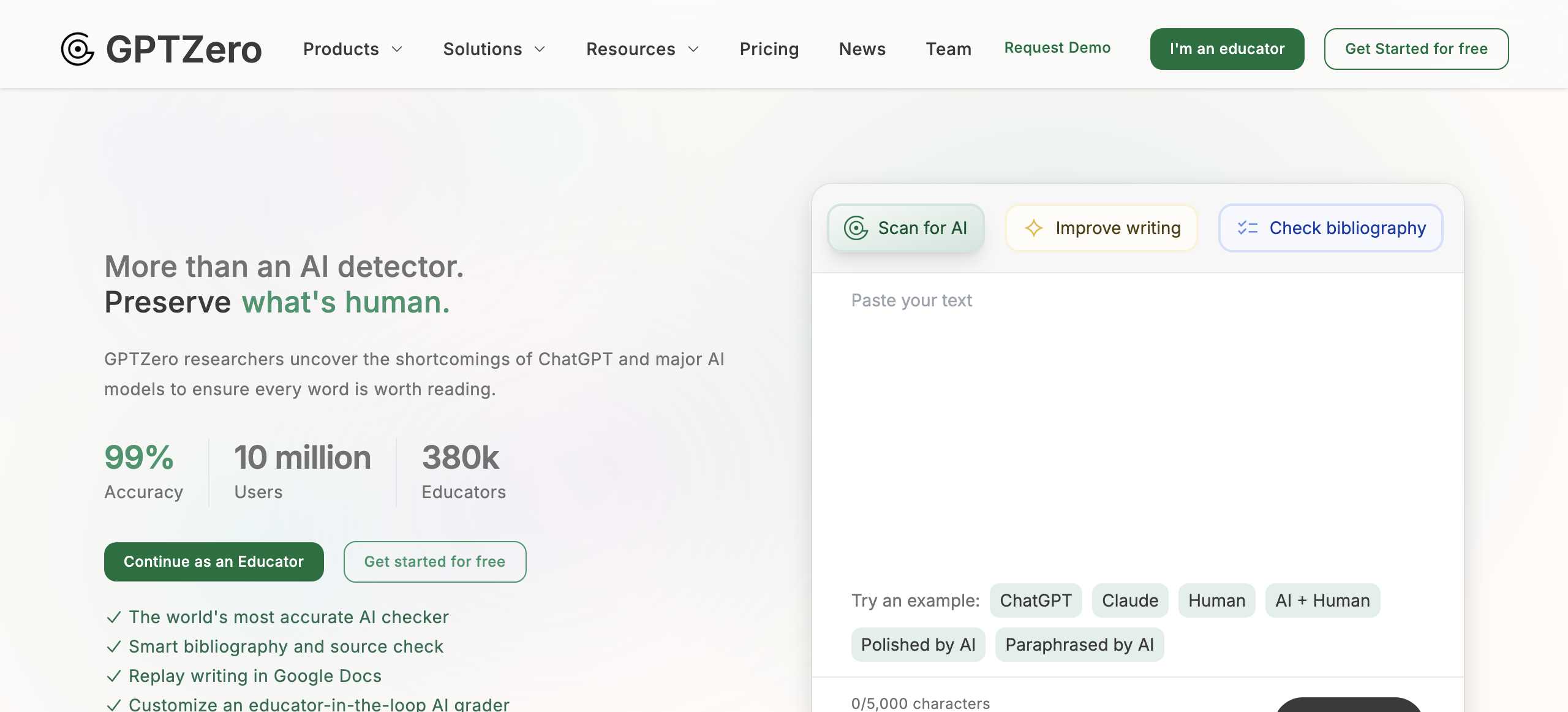The width and height of the screenshot is (1568, 712).
Task: Go to the Pricing page
Action: point(769,49)
